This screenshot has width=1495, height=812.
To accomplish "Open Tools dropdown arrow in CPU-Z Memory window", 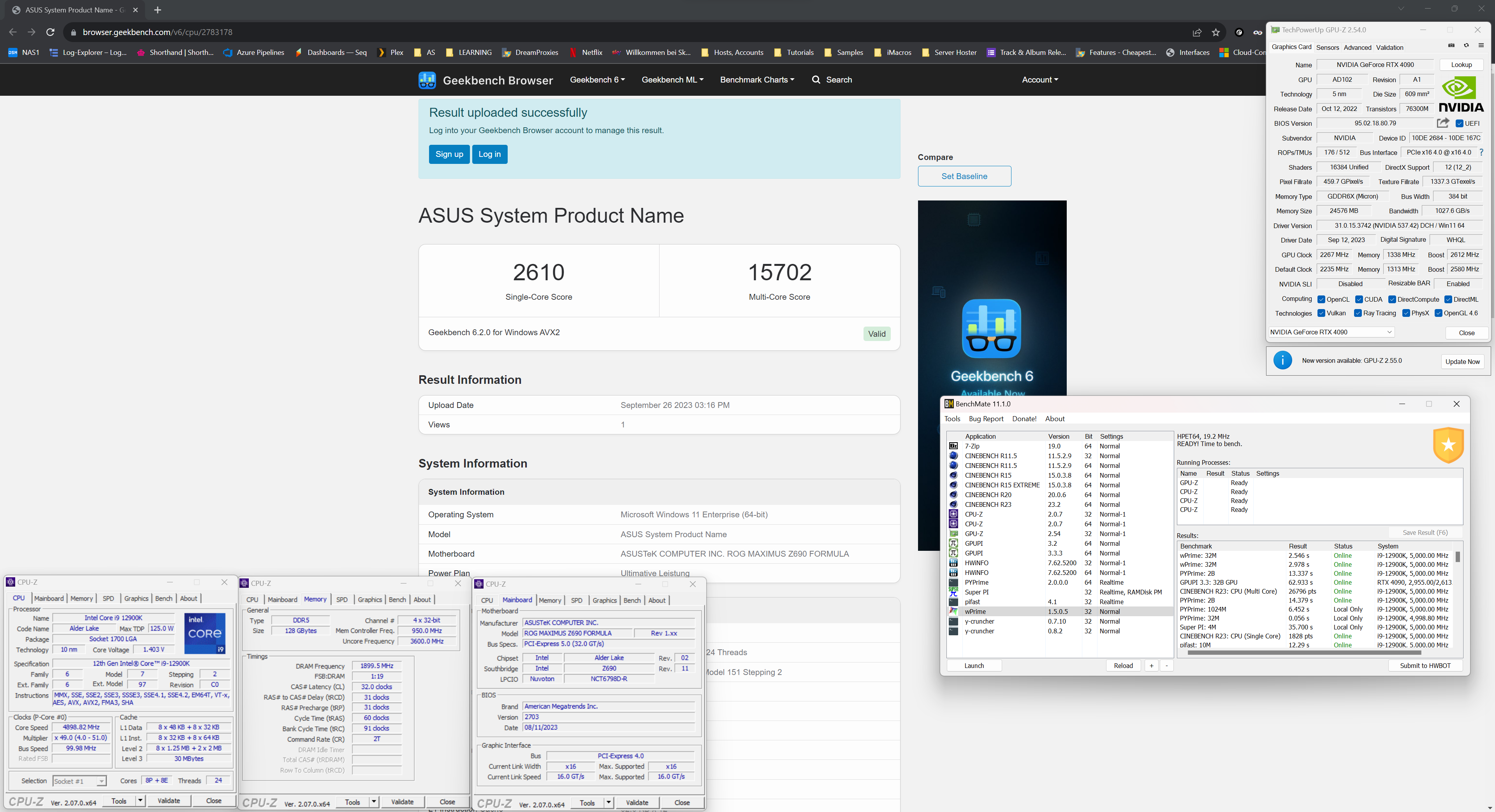I will tap(374, 802).
